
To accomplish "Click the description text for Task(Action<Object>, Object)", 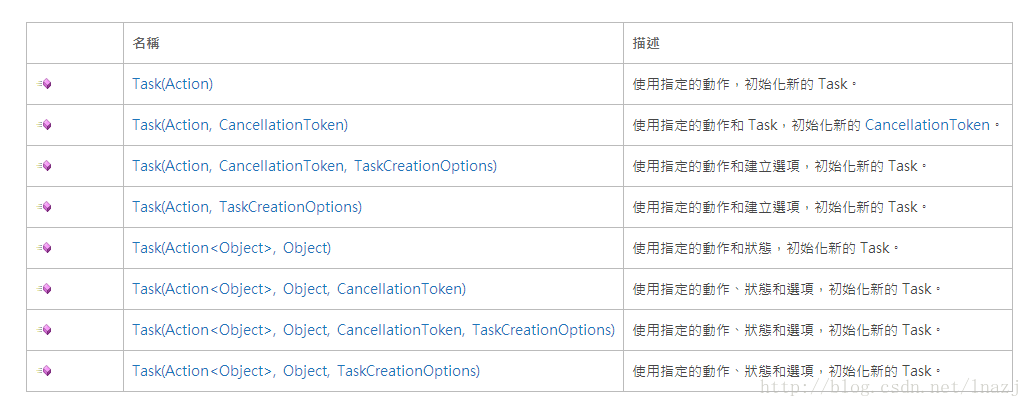I will pos(765,248).
